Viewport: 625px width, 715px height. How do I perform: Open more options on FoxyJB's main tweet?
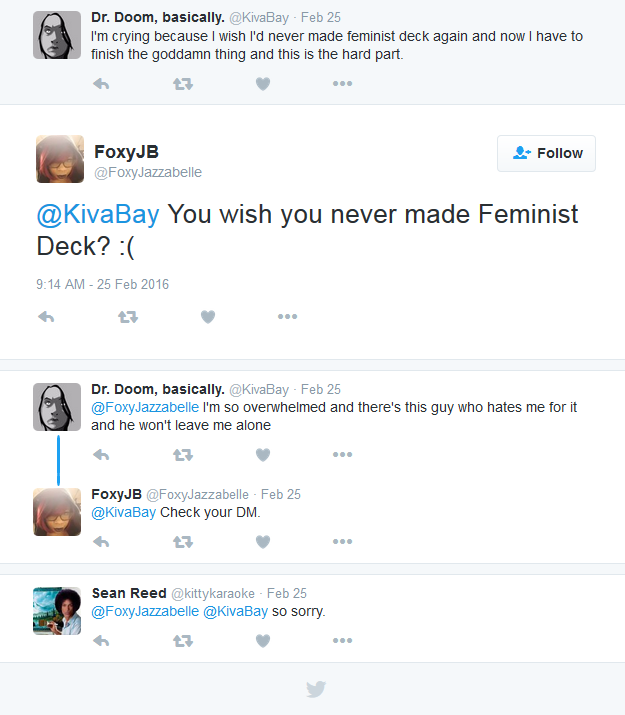pos(287,317)
